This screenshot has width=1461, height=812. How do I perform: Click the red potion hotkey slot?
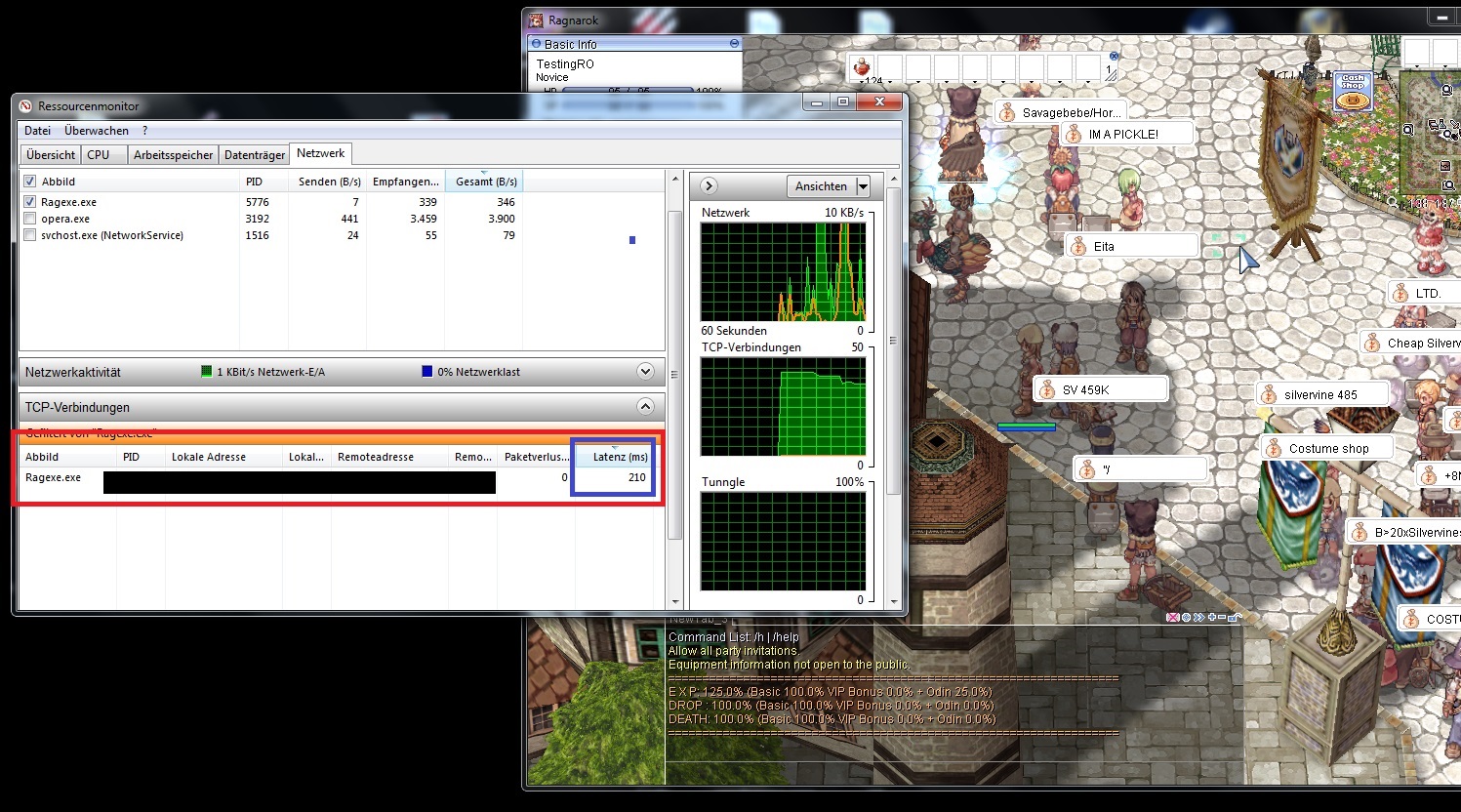click(x=862, y=67)
